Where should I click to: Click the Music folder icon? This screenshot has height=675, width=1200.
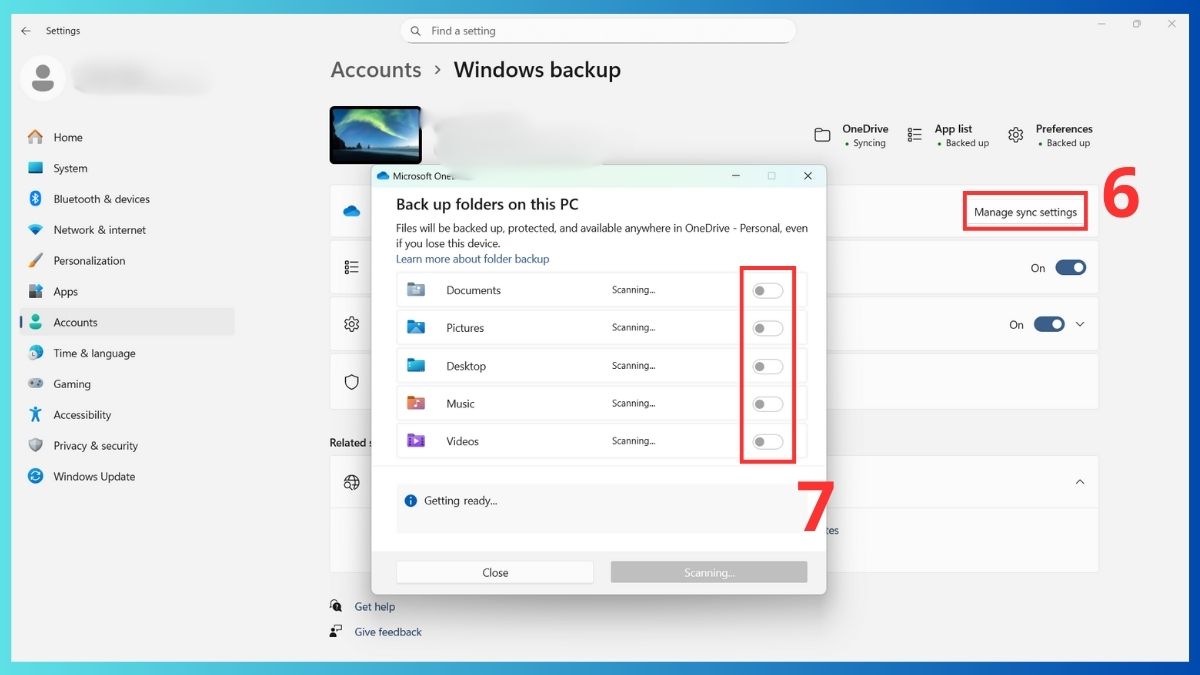point(416,403)
